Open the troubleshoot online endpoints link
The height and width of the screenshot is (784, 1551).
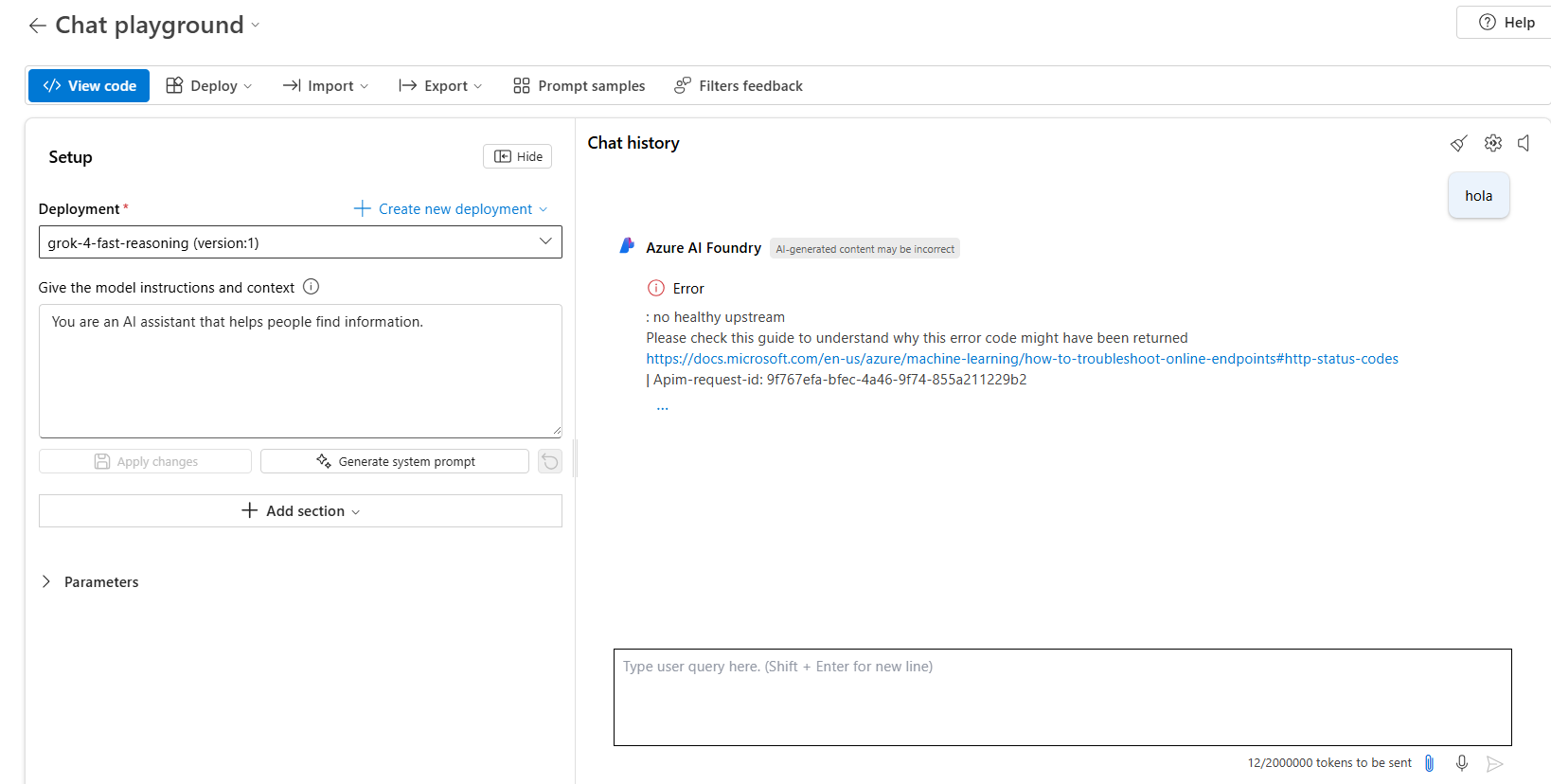1022,359
